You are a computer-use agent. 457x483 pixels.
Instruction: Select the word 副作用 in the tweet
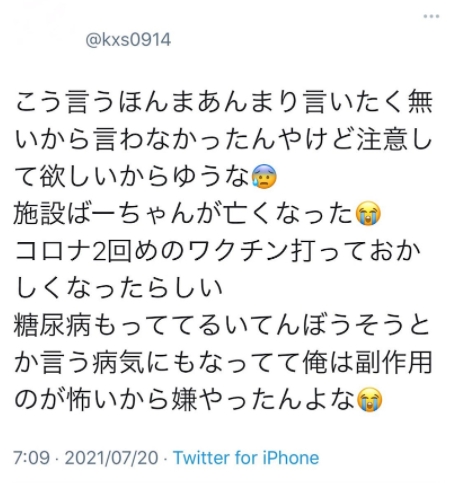[394, 363]
